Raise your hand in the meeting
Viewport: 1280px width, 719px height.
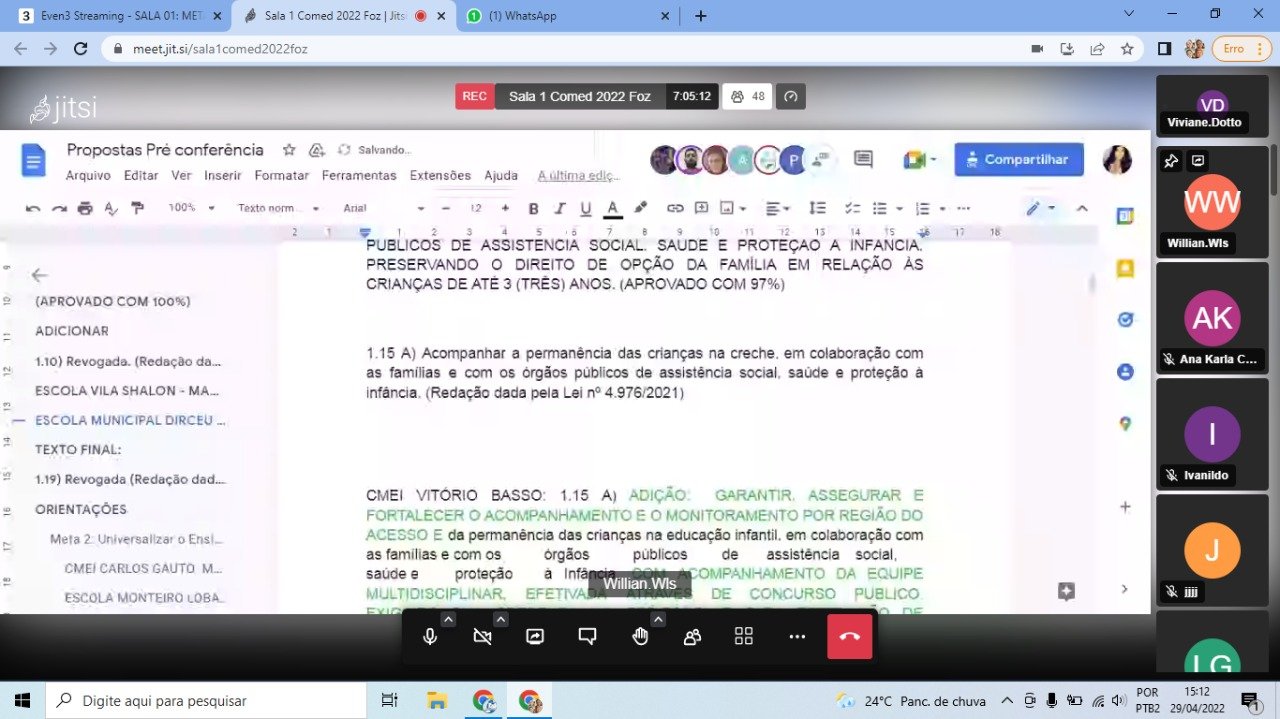click(x=640, y=637)
